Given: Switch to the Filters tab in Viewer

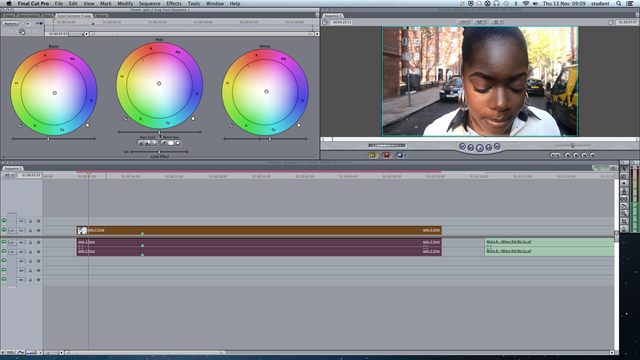Looking at the screenshot, I should click(48, 16).
